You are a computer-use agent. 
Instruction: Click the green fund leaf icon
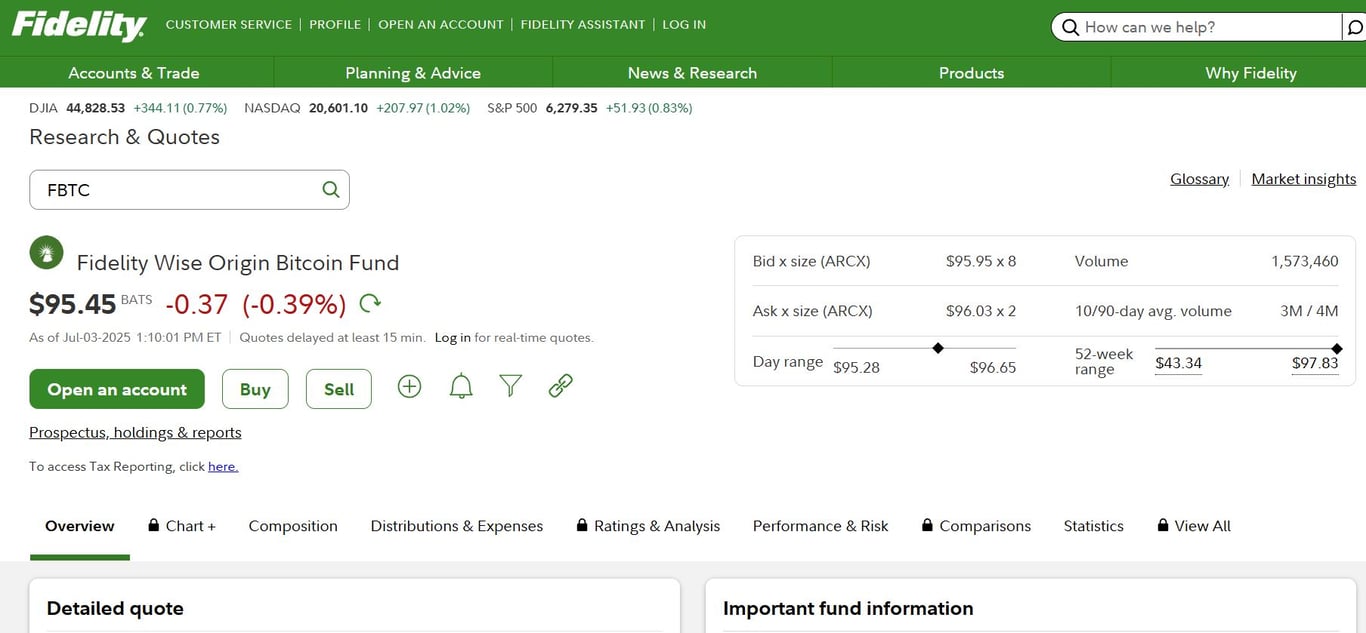46,252
